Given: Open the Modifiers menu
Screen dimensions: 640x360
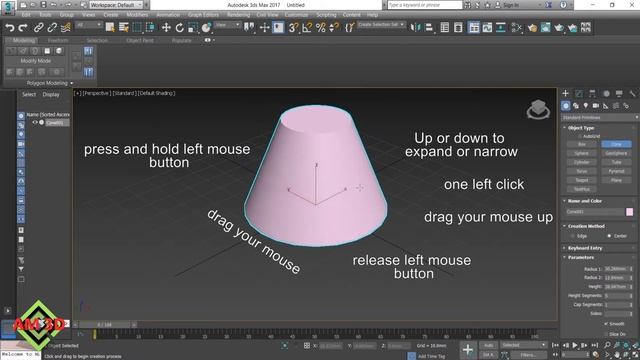Looking at the screenshot, I should [137, 15].
